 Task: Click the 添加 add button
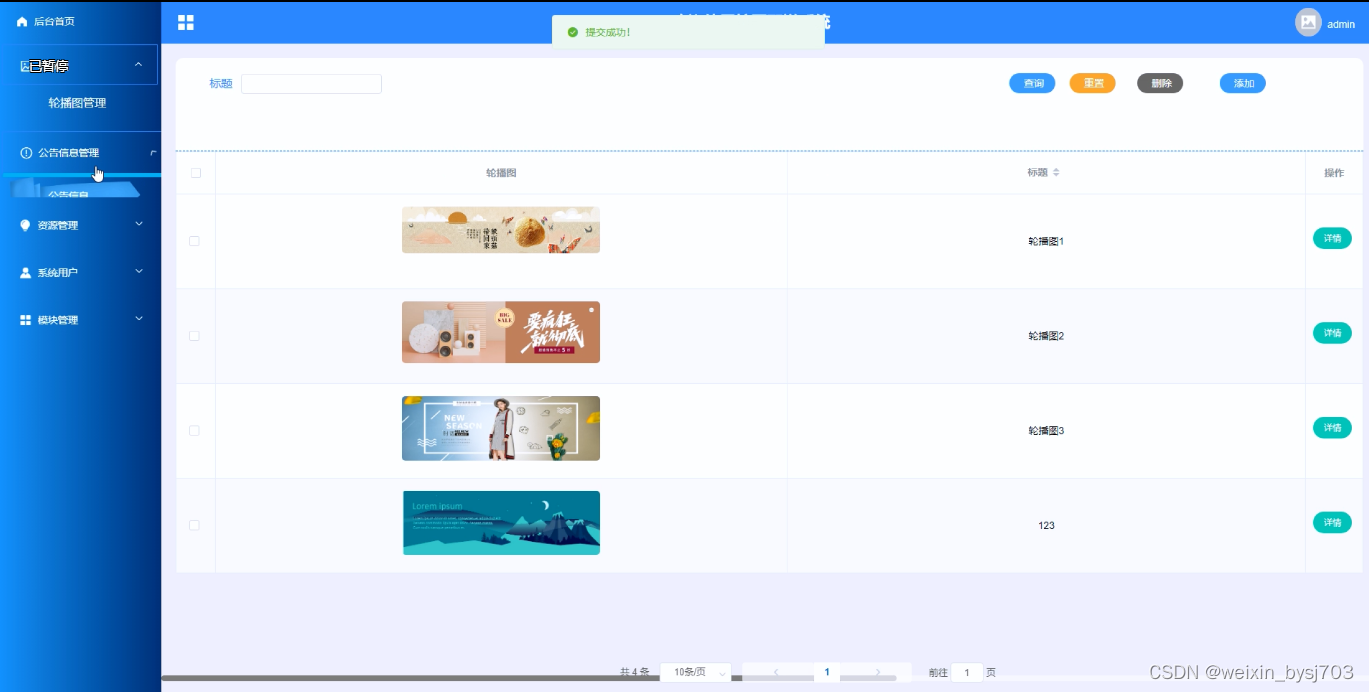click(x=1243, y=83)
